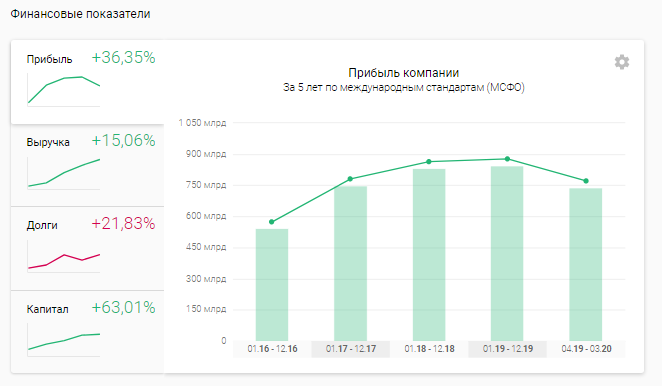Select the 01.16 - 12.16 bar

(x=272, y=285)
